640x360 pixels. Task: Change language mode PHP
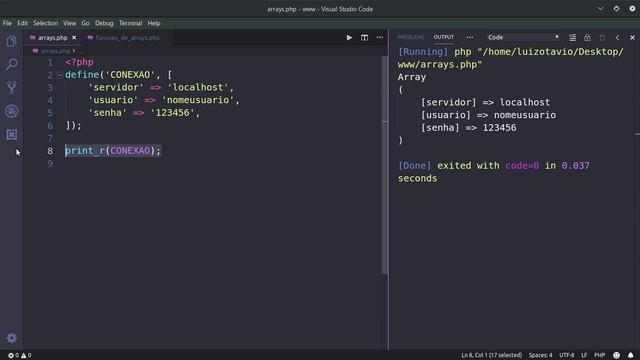pos(600,355)
